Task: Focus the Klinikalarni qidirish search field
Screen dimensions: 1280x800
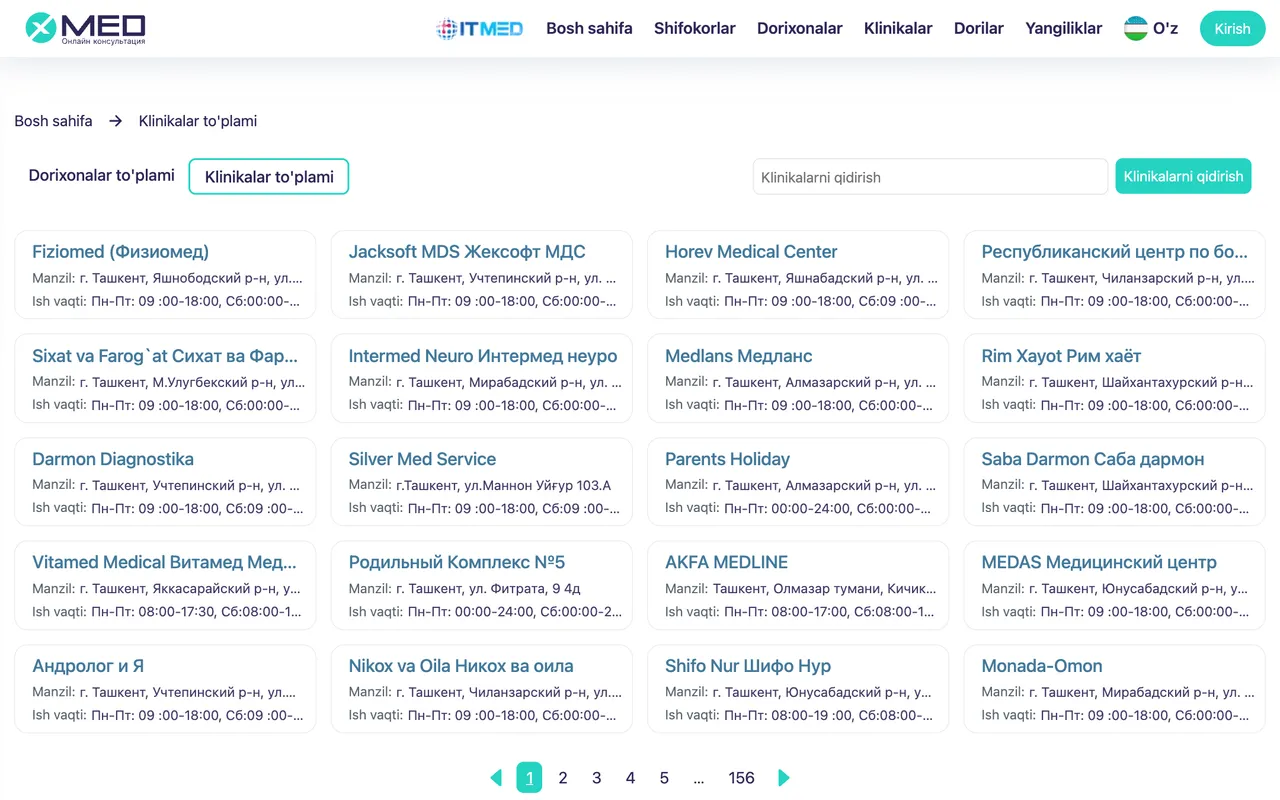Action: (930, 177)
